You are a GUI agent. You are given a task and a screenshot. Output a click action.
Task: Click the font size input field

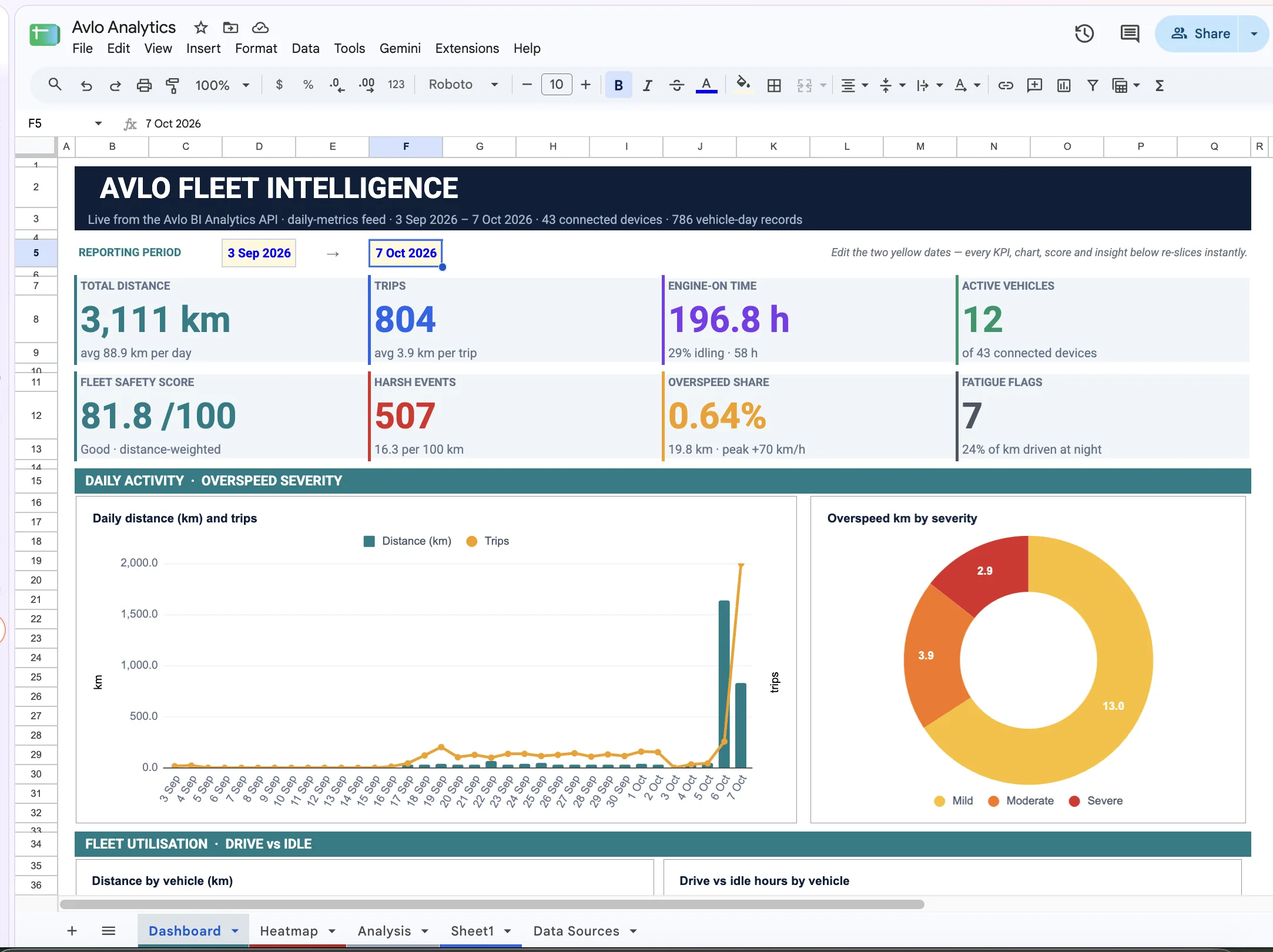[556, 85]
